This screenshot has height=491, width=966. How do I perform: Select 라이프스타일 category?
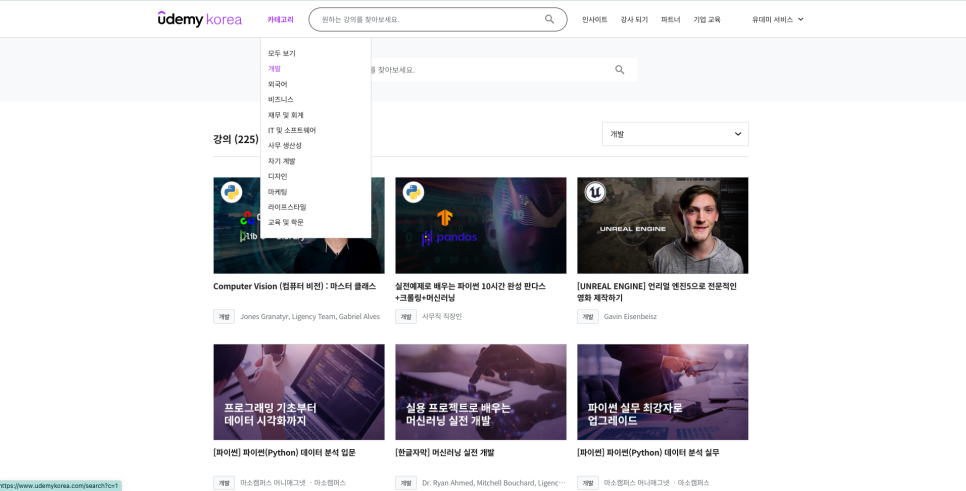tap(287, 207)
